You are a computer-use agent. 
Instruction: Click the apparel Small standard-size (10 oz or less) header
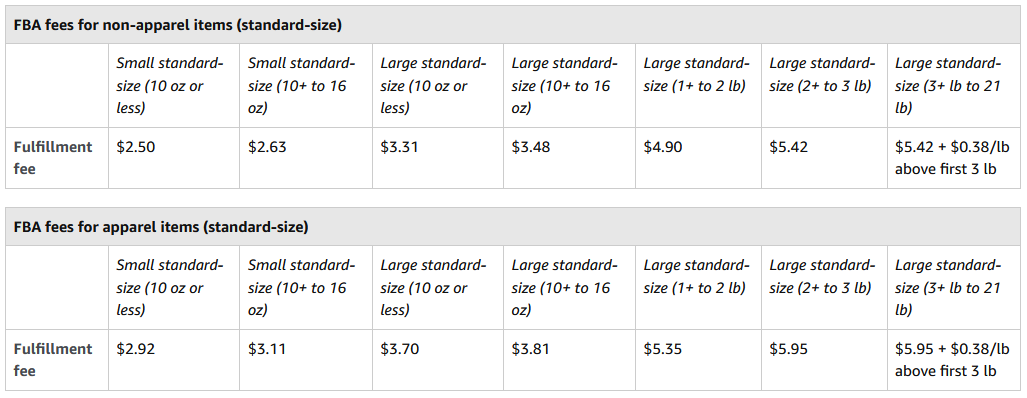170,287
